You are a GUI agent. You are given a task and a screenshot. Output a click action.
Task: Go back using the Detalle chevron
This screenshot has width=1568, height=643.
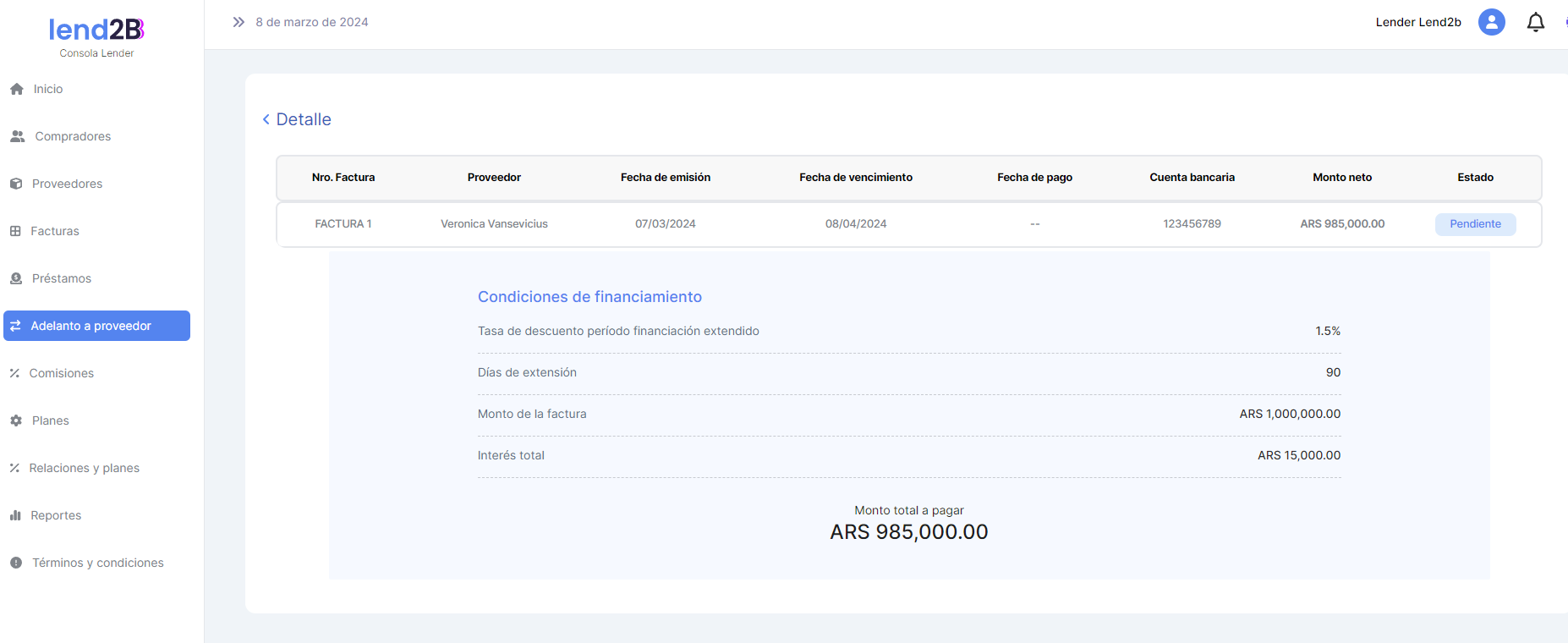[x=266, y=119]
